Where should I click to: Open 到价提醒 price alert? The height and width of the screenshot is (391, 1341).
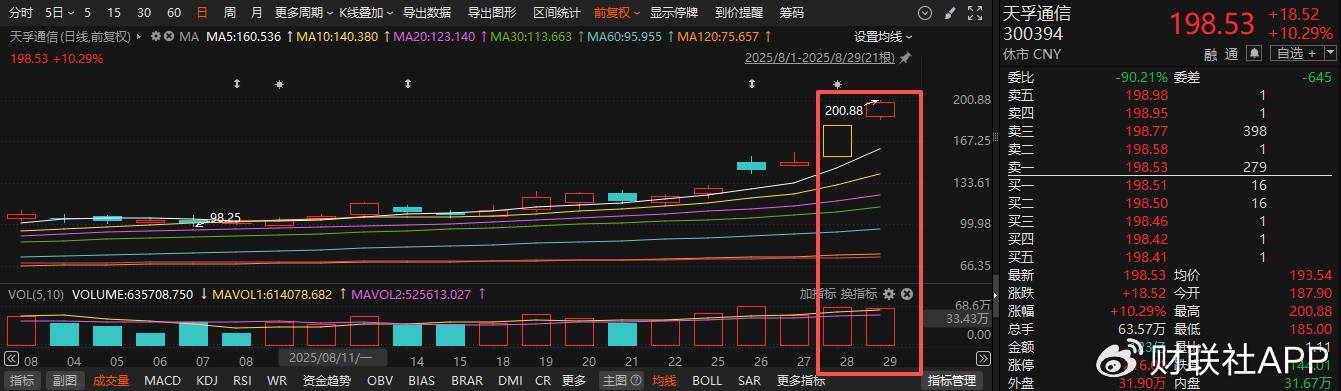tap(739, 13)
